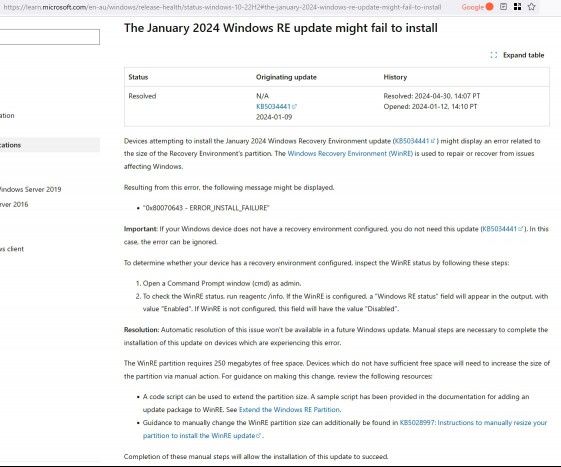Open KB5034441 link in the Devices attempting paragraph

click(x=414, y=141)
